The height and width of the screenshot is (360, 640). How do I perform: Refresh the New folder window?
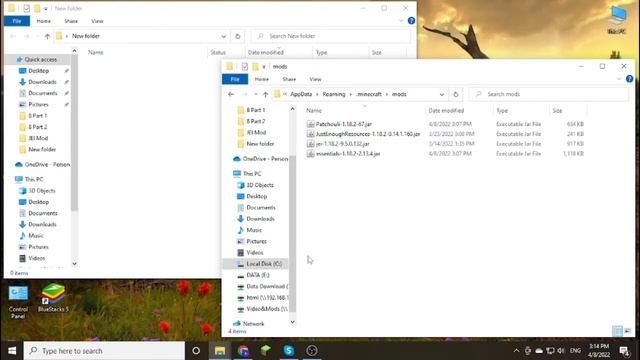coord(238,36)
